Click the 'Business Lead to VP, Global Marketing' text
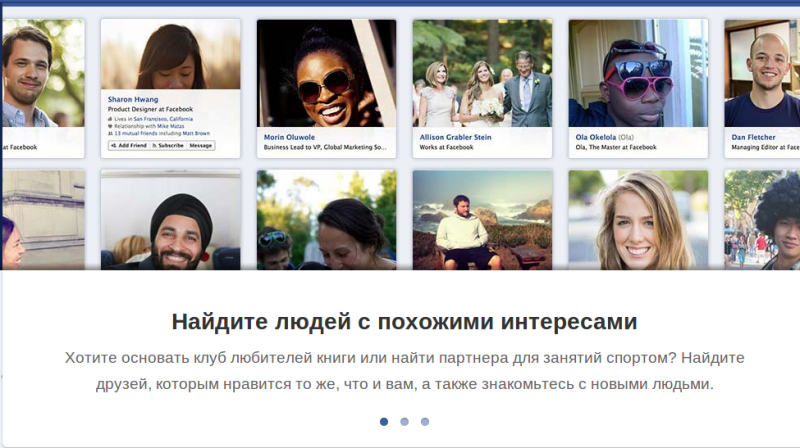 click(x=325, y=147)
